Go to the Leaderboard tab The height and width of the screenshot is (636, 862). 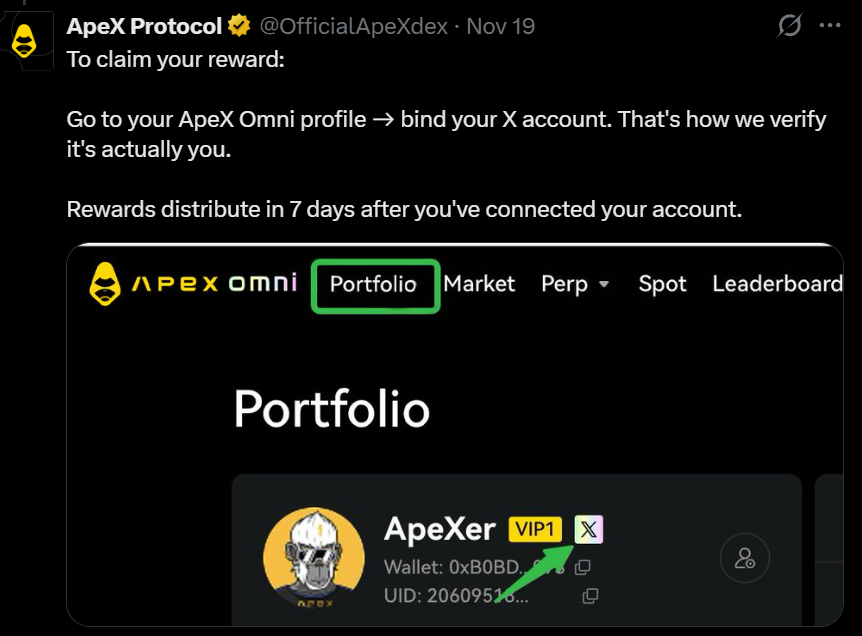coord(777,284)
